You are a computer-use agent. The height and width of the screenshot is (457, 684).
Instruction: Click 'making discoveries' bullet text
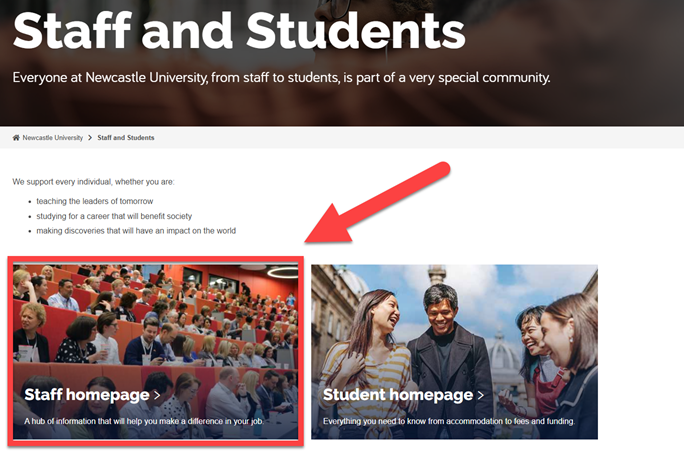coord(136,231)
